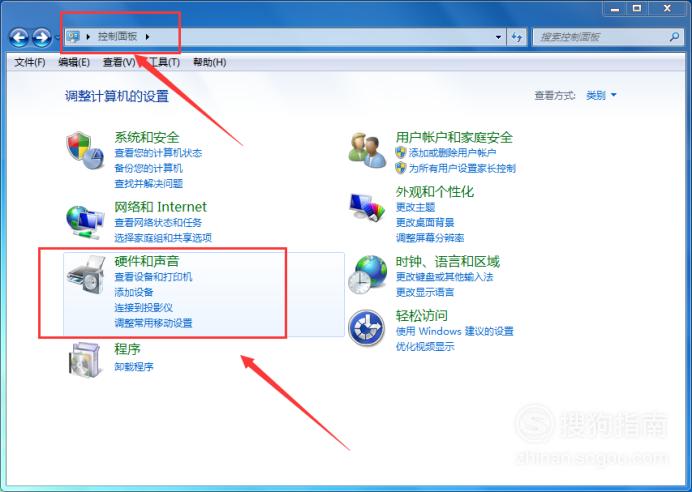The height and width of the screenshot is (492, 692).
Task: Click the refresh button beside address bar
Action: pyautogui.click(x=517, y=37)
